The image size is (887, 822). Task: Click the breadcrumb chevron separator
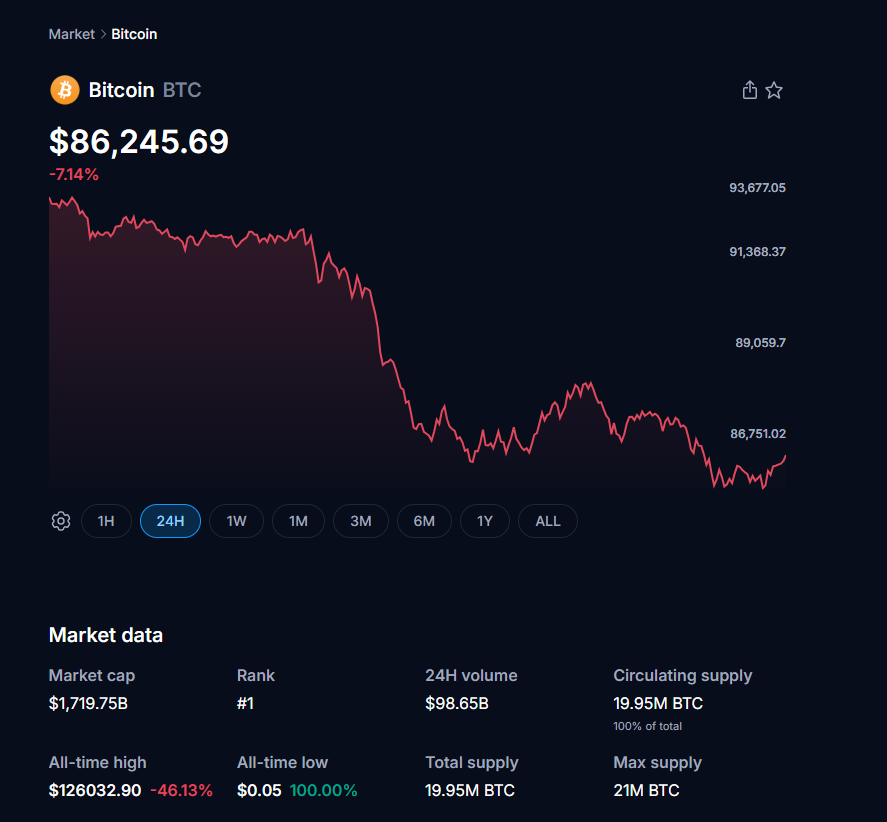[x=103, y=34]
